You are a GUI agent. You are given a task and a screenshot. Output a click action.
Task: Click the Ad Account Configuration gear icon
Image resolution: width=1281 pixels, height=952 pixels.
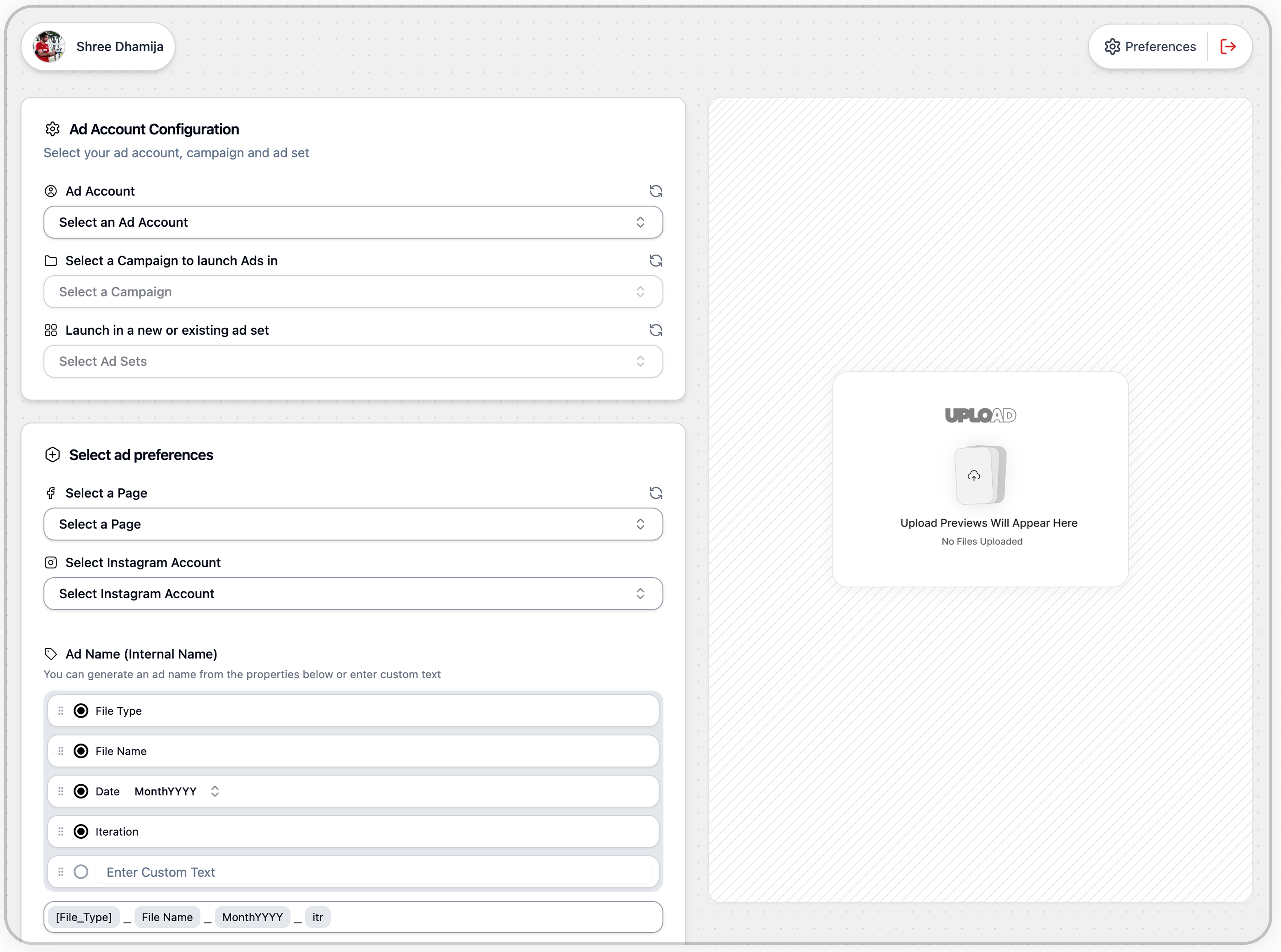tap(52, 129)
